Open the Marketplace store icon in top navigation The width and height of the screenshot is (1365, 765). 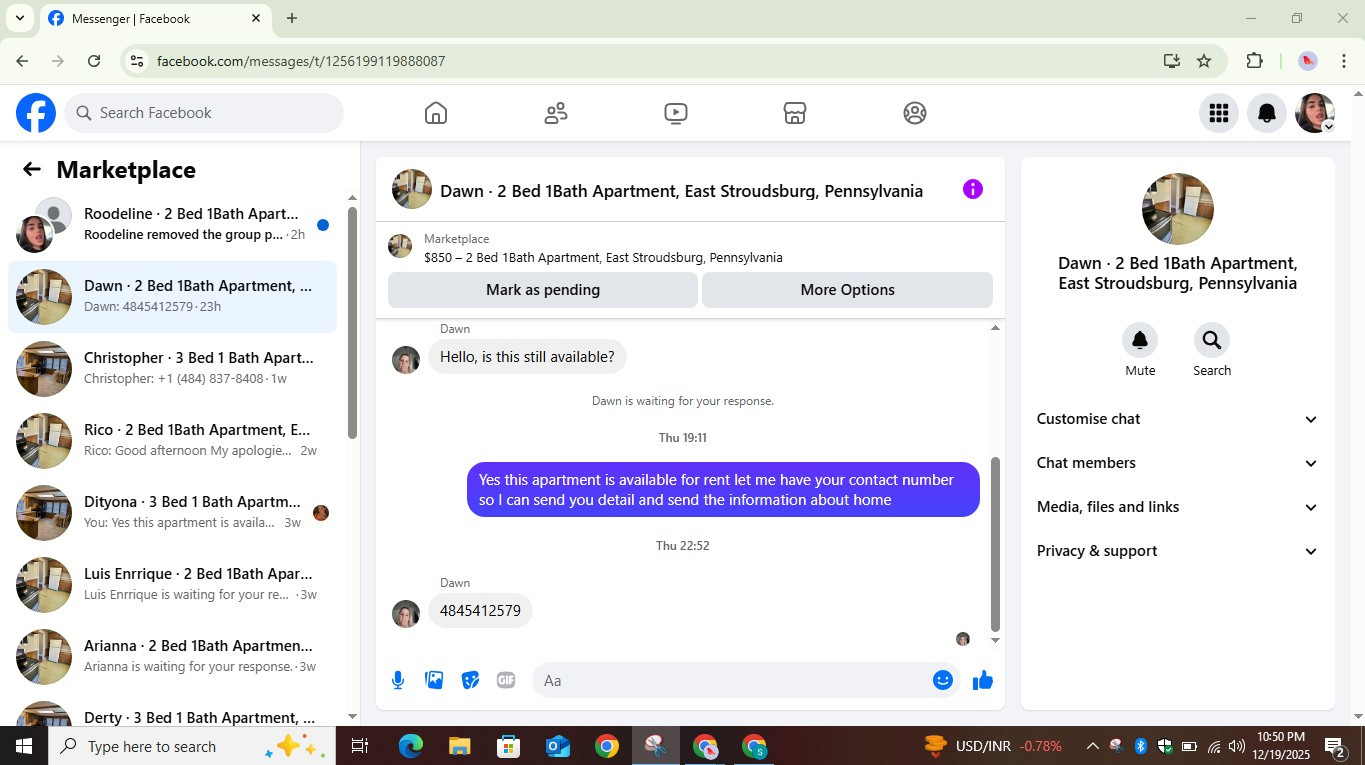pos(795,113)
